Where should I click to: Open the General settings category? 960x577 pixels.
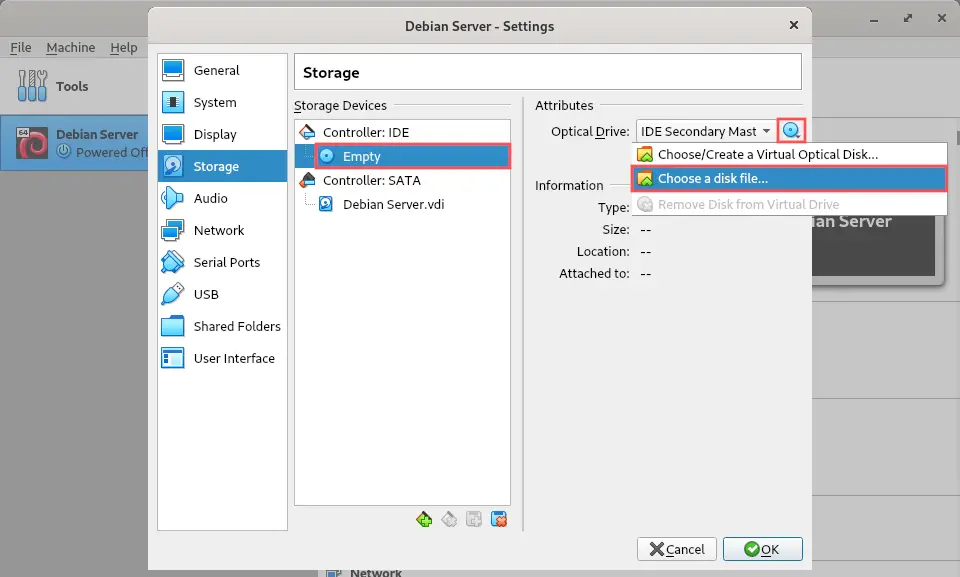222,70
